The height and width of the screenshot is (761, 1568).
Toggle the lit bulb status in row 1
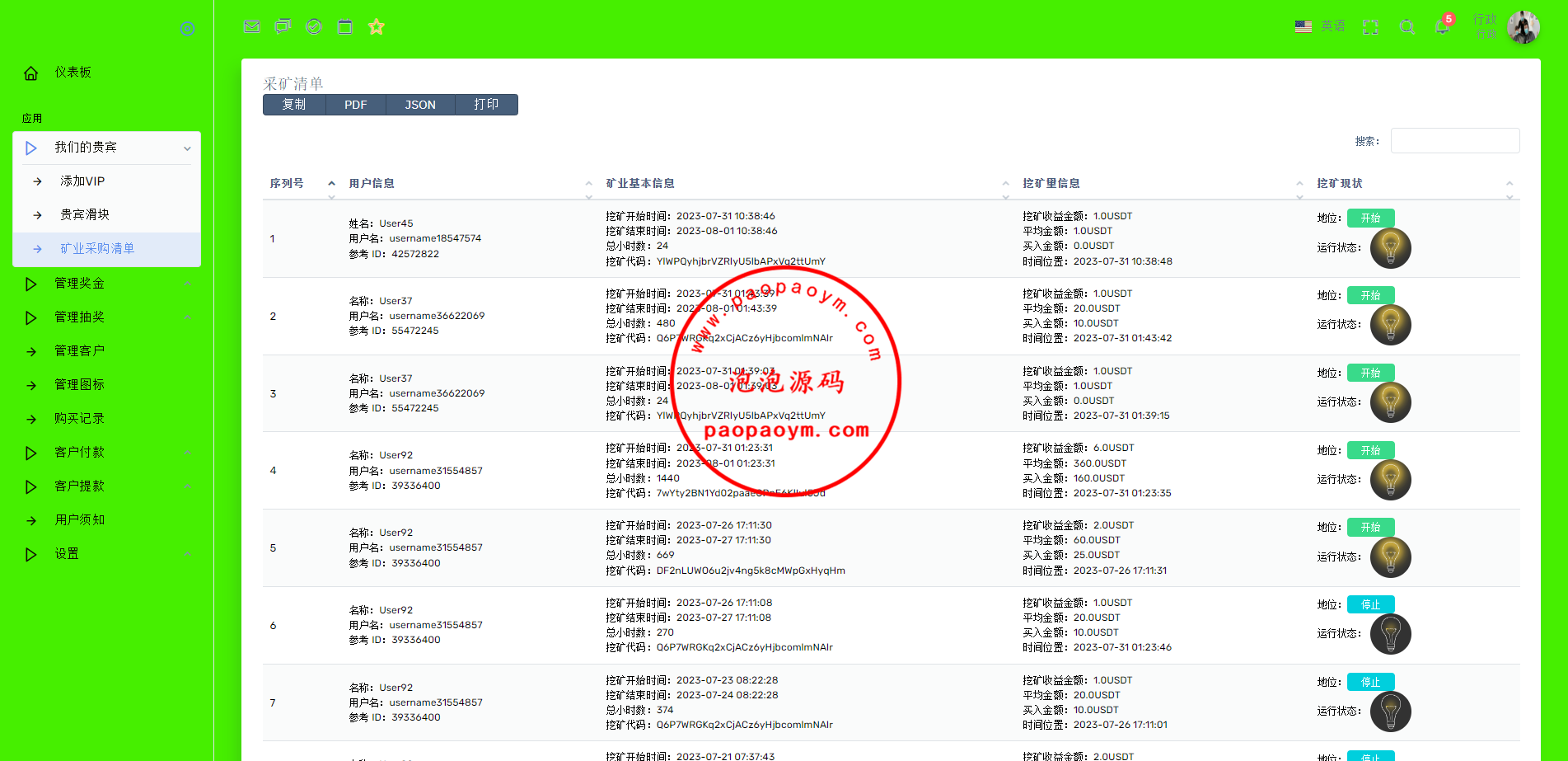click(x=1390, y=248)
